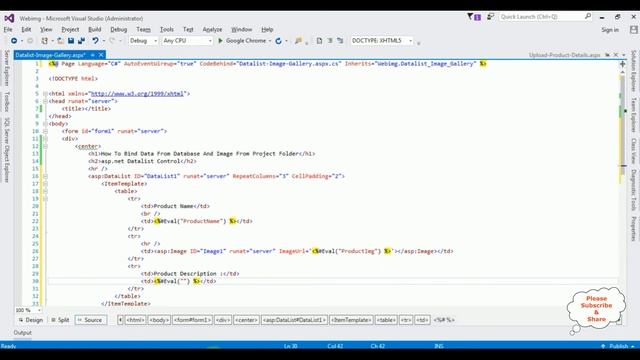Close the Datalist-Image-Gallery.aspx tab
640x360 pixels.
(x=101, y=55)
